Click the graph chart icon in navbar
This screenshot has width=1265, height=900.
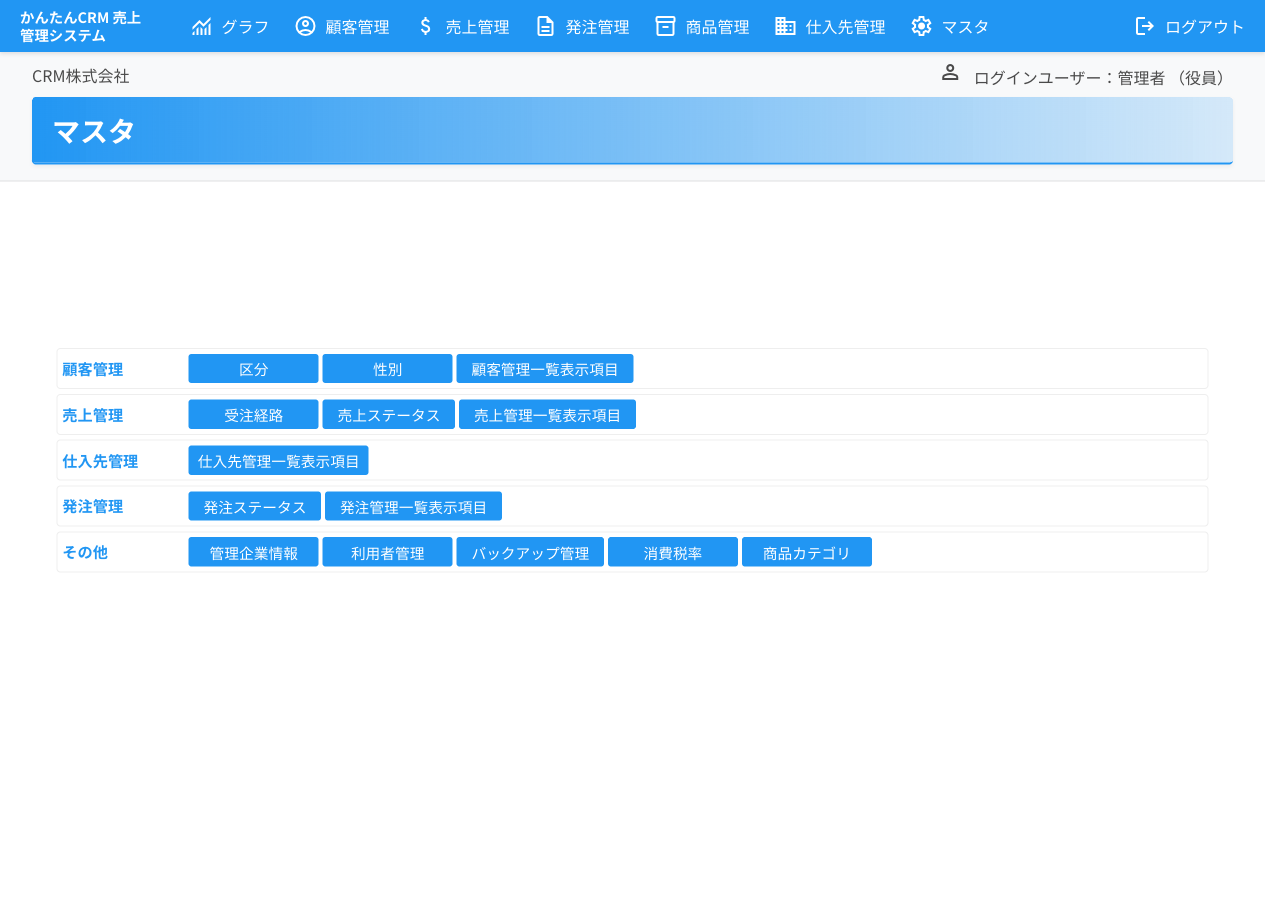click(x=201, y=27)
